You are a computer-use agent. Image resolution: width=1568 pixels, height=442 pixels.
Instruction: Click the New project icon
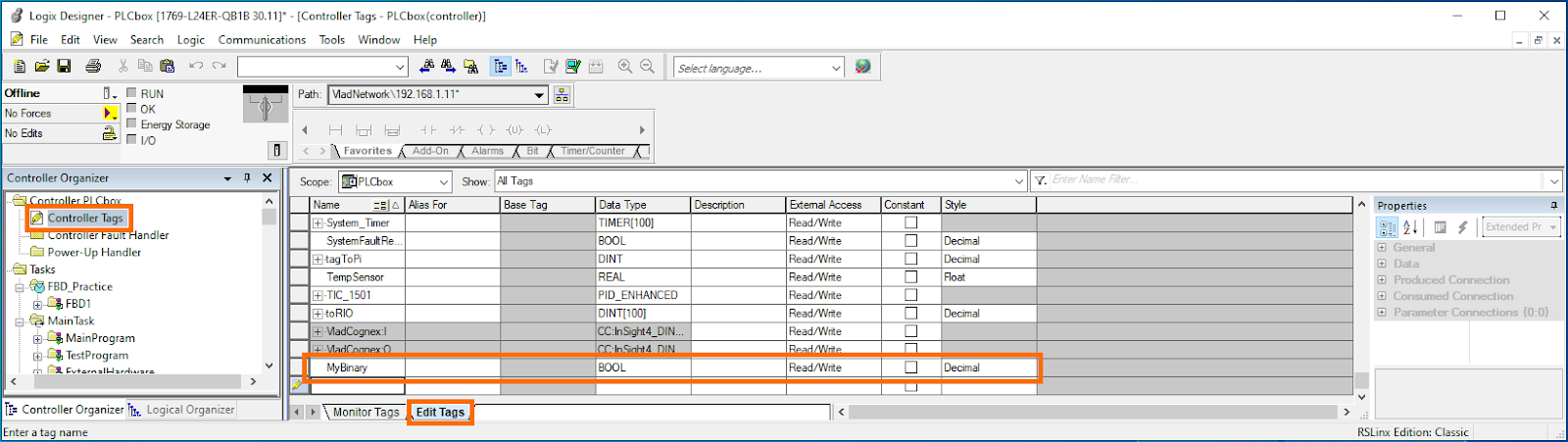20,67
